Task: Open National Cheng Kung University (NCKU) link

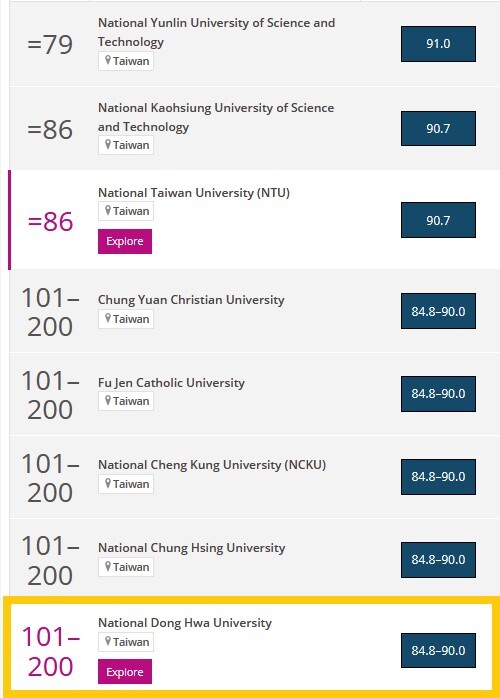Action: [x=212, y=465]
